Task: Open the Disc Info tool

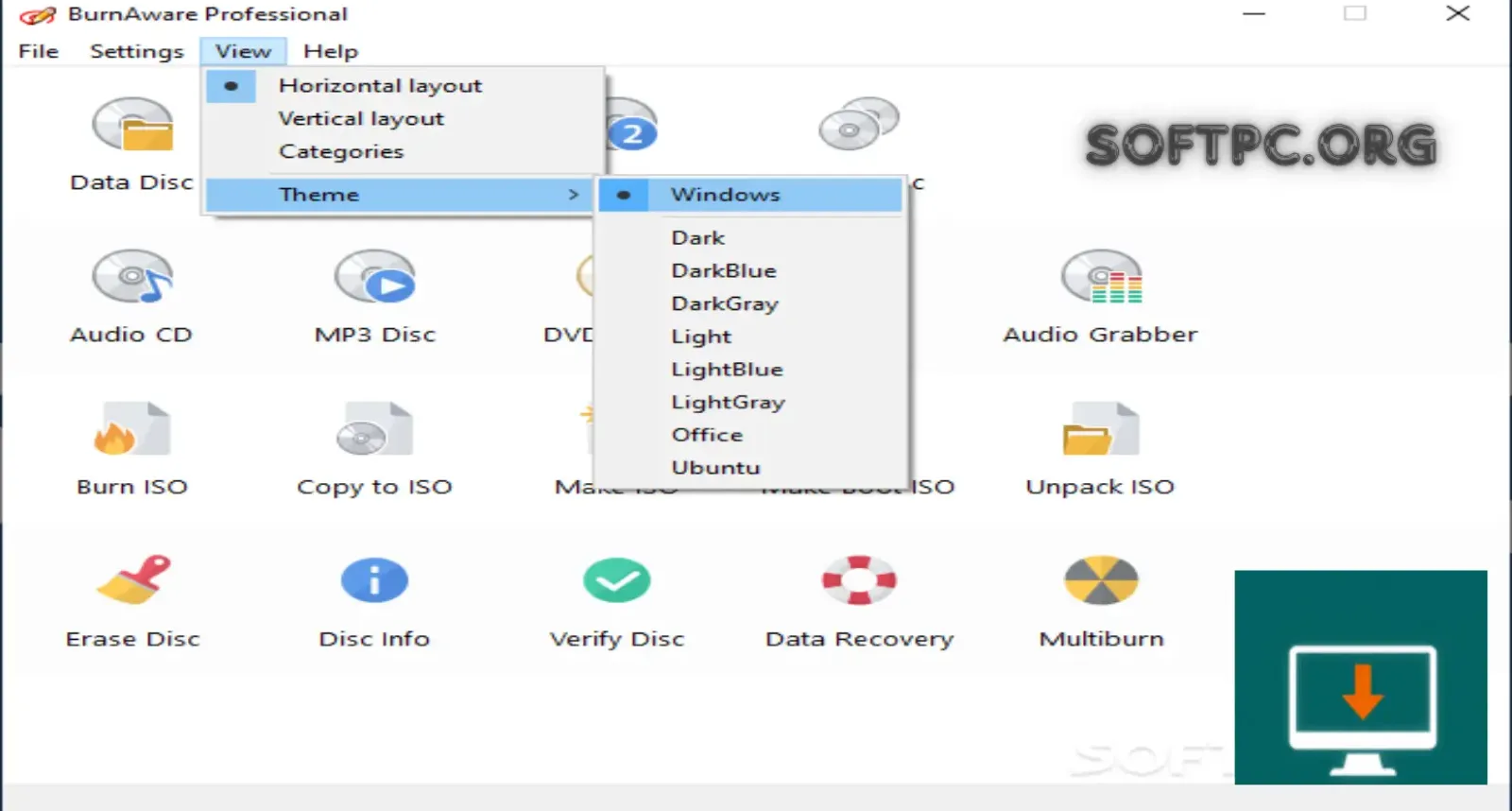Action: click(375, 601)
